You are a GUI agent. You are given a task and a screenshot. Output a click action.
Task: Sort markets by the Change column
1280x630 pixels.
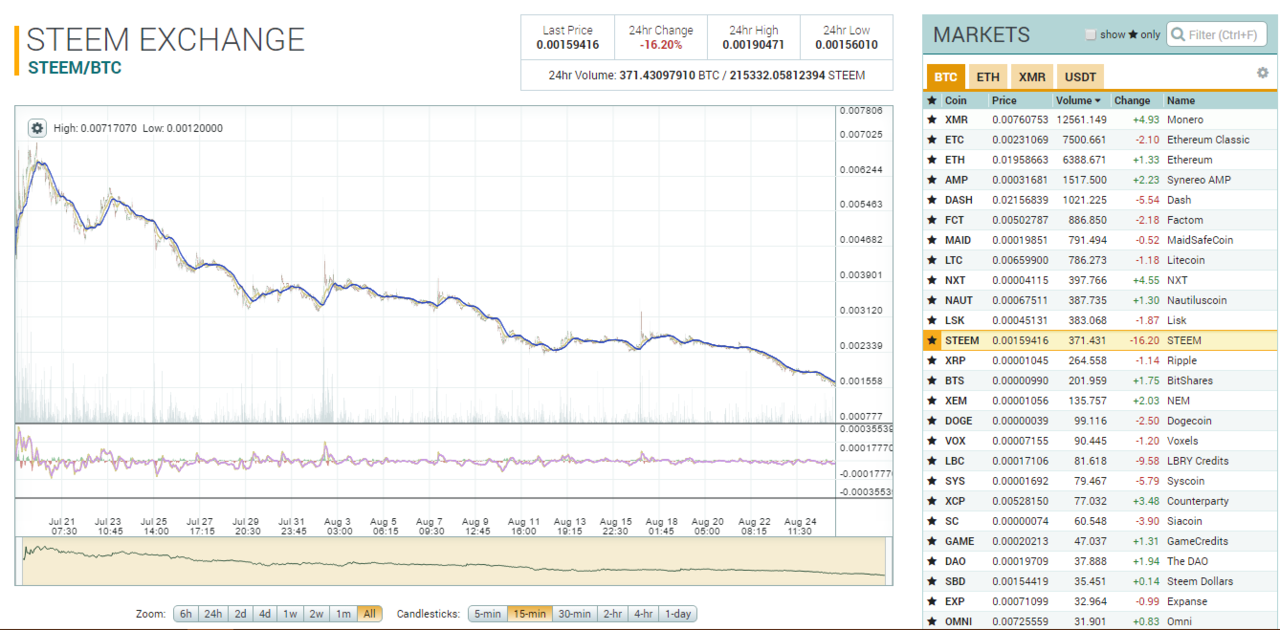click(x=1132, y=100)
